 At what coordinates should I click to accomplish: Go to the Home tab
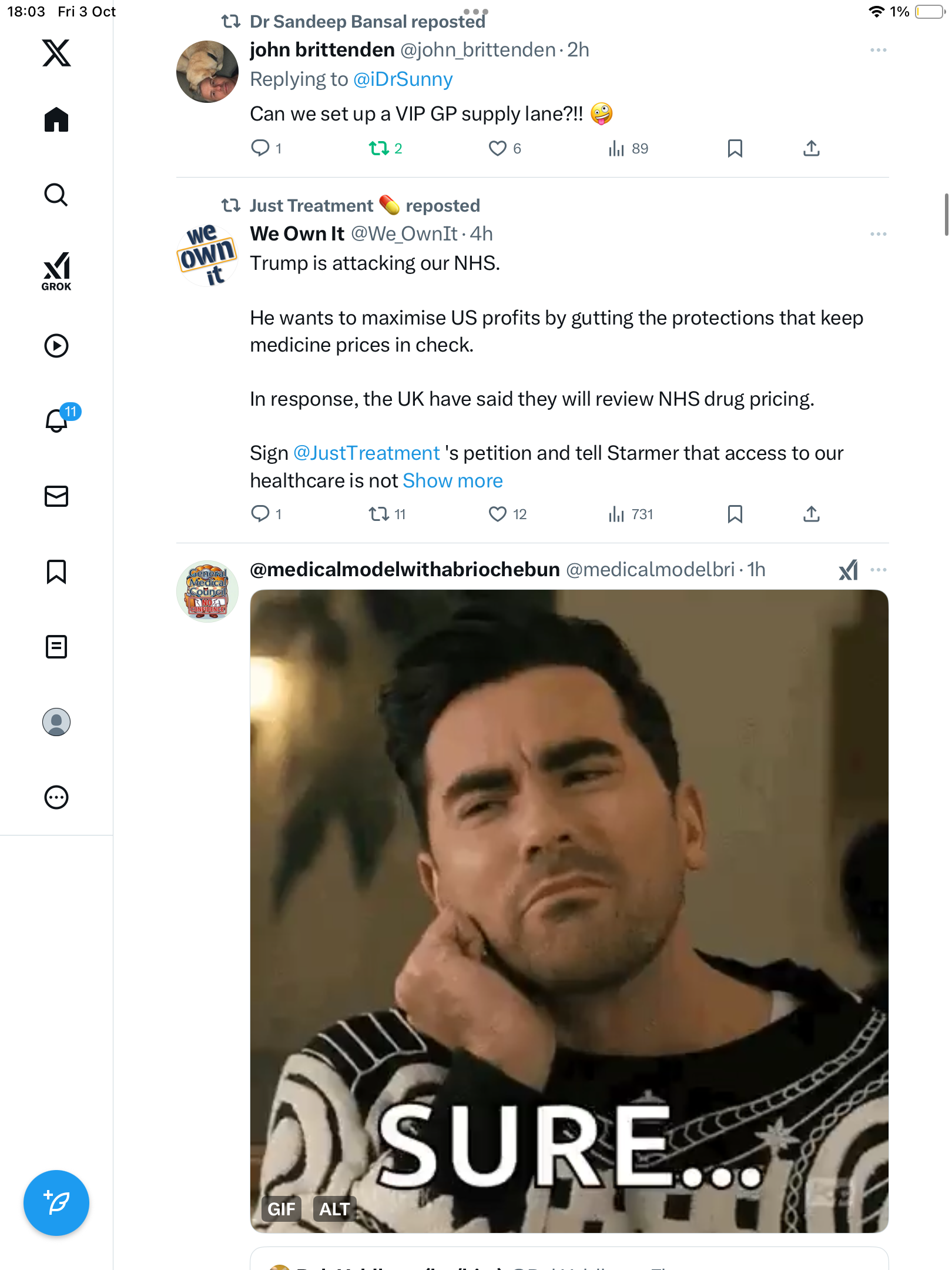coord(56,120)
